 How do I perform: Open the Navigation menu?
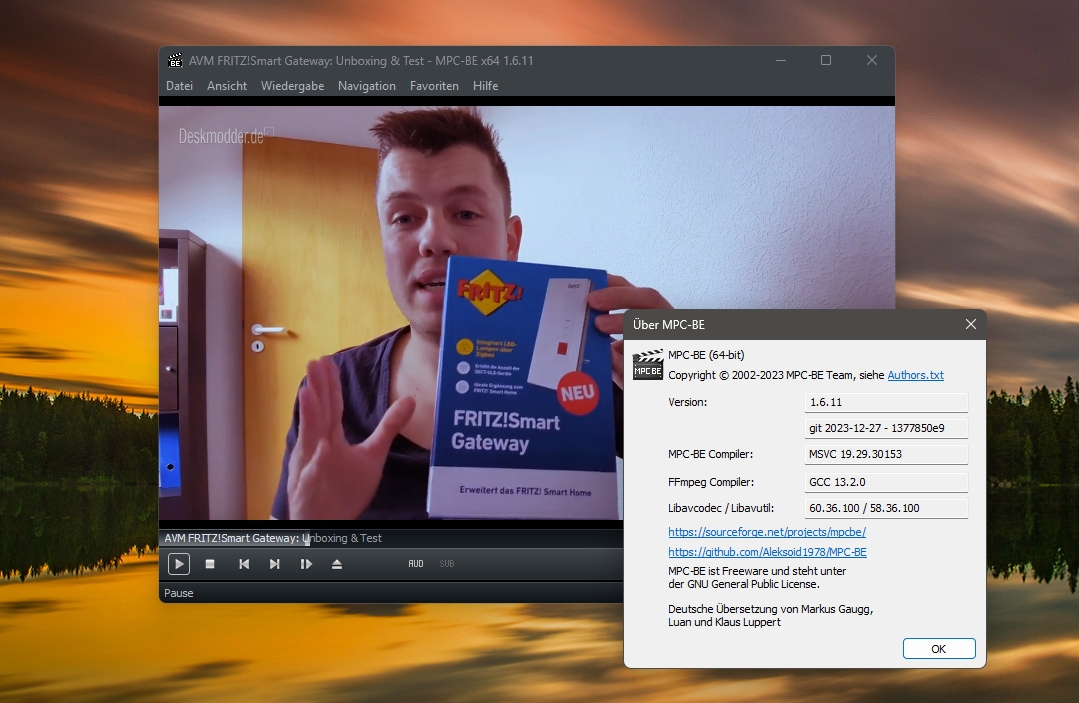[367, 86]
